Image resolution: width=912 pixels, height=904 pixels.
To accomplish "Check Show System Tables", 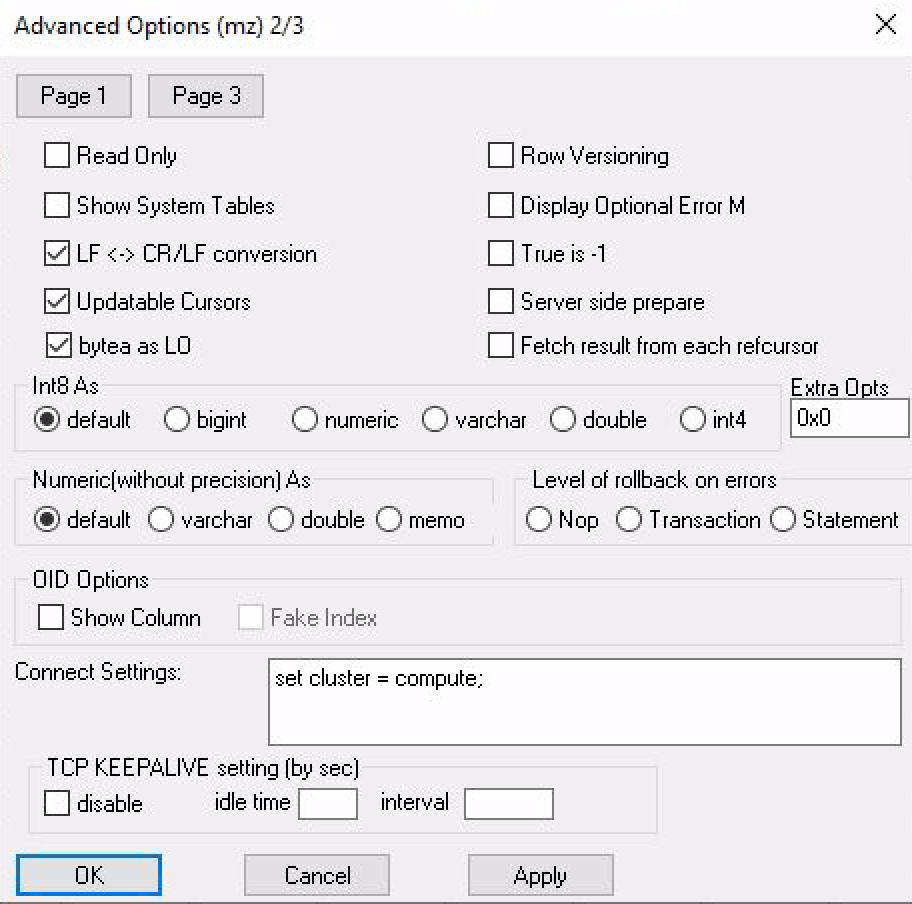I will coord(56,205).
